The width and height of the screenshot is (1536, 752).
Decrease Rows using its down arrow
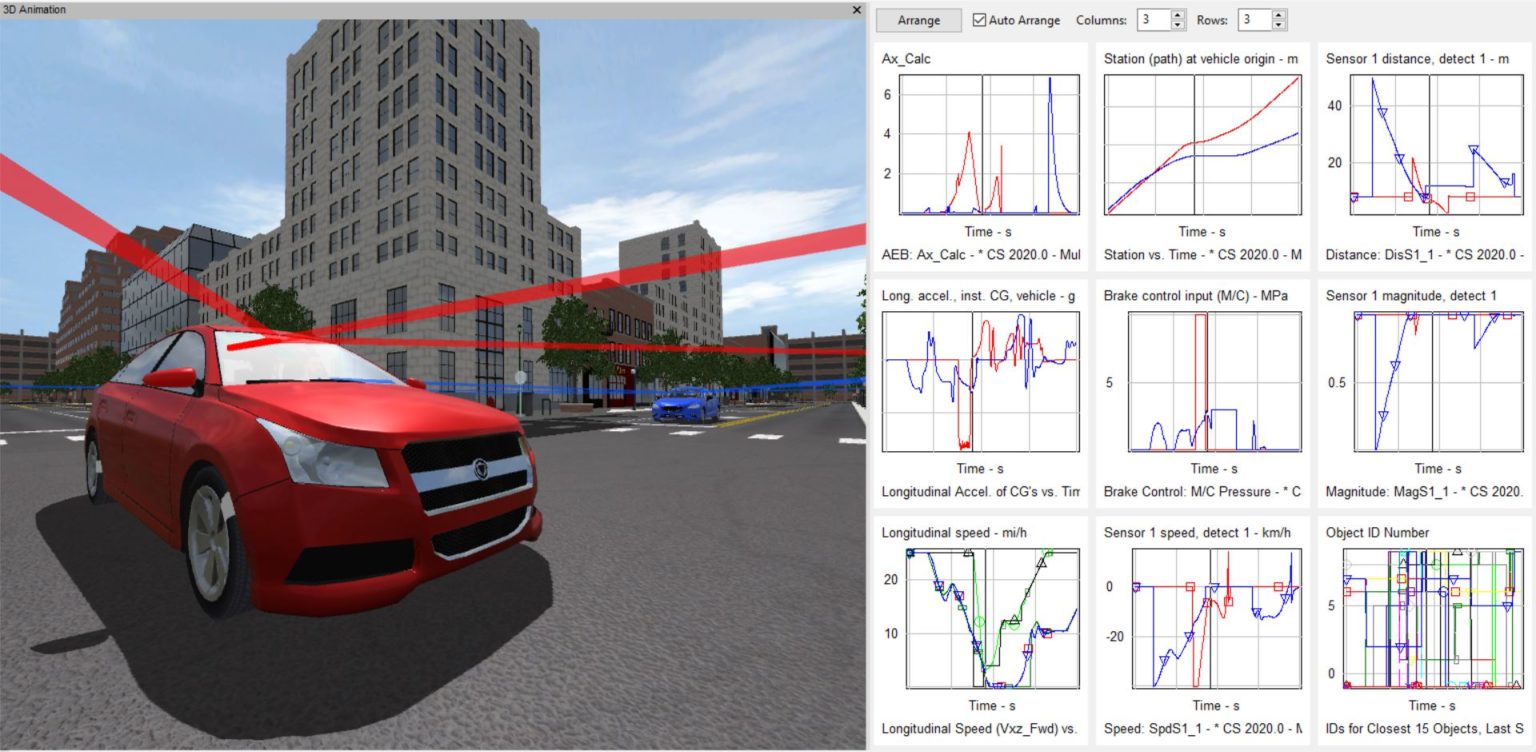coord(1280,25)
